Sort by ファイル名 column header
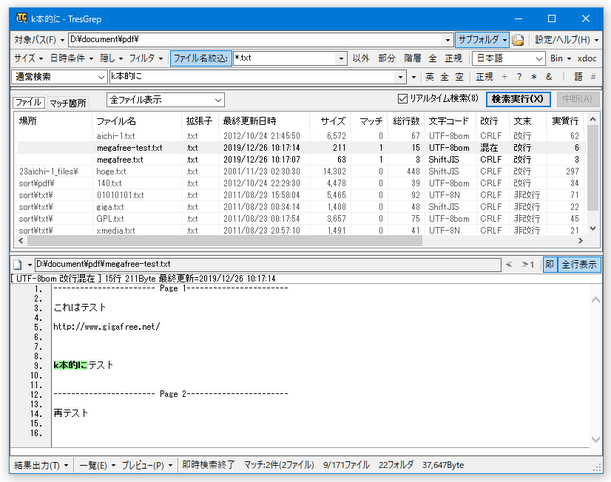 137,121
